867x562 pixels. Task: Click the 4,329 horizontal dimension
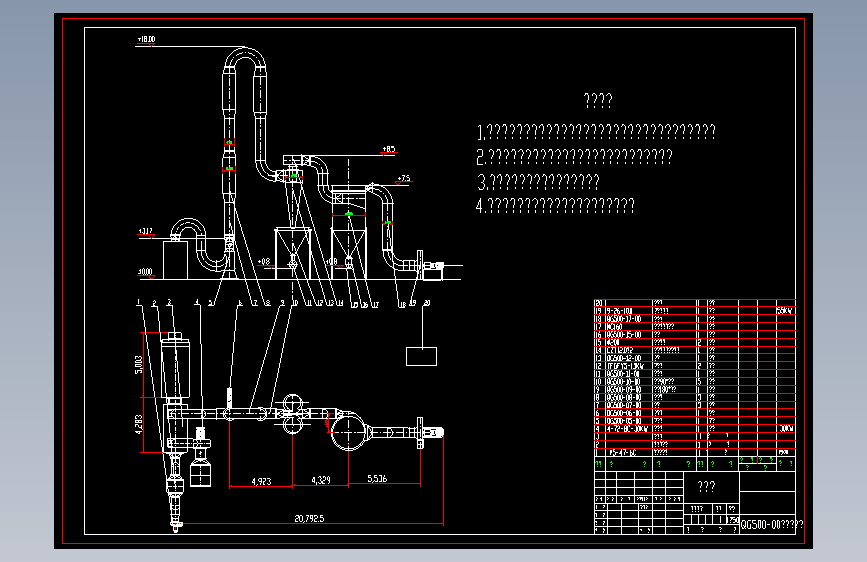tap(321, 480)
